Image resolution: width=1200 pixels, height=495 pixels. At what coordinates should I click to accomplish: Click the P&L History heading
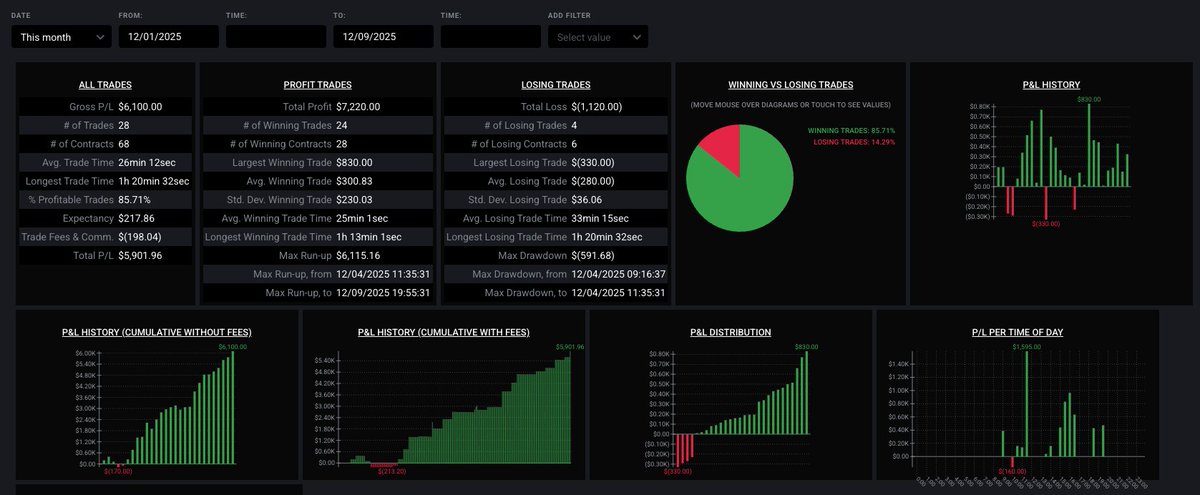pos(1051,85)
